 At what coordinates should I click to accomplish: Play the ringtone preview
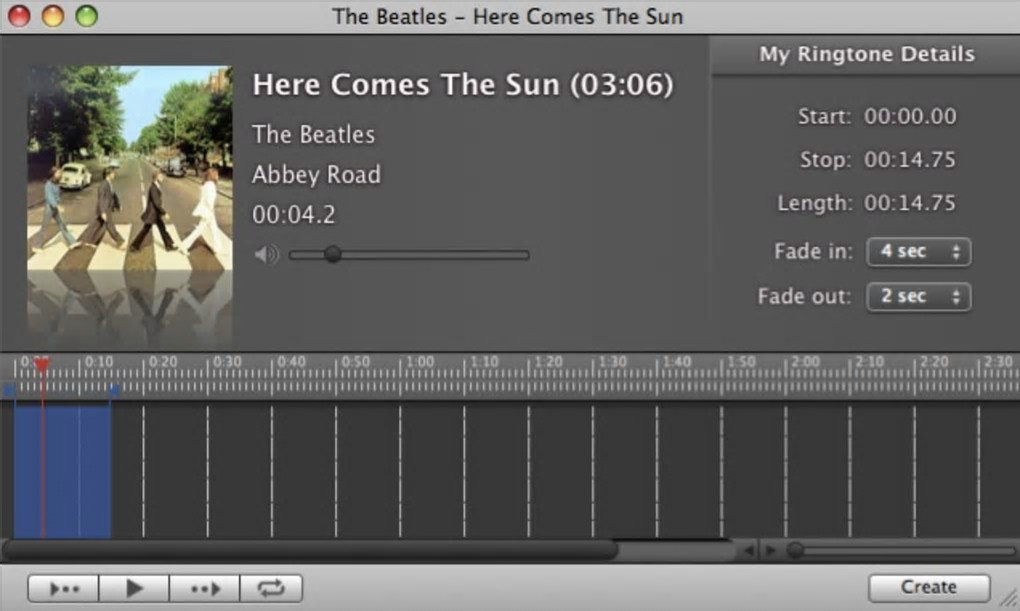point(135,588)
